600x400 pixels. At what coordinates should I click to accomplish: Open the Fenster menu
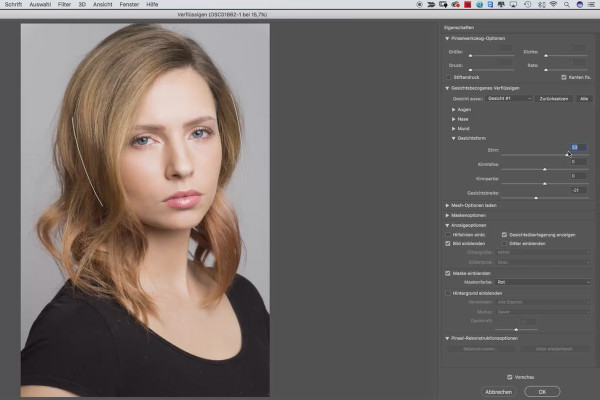click(129, 5)
